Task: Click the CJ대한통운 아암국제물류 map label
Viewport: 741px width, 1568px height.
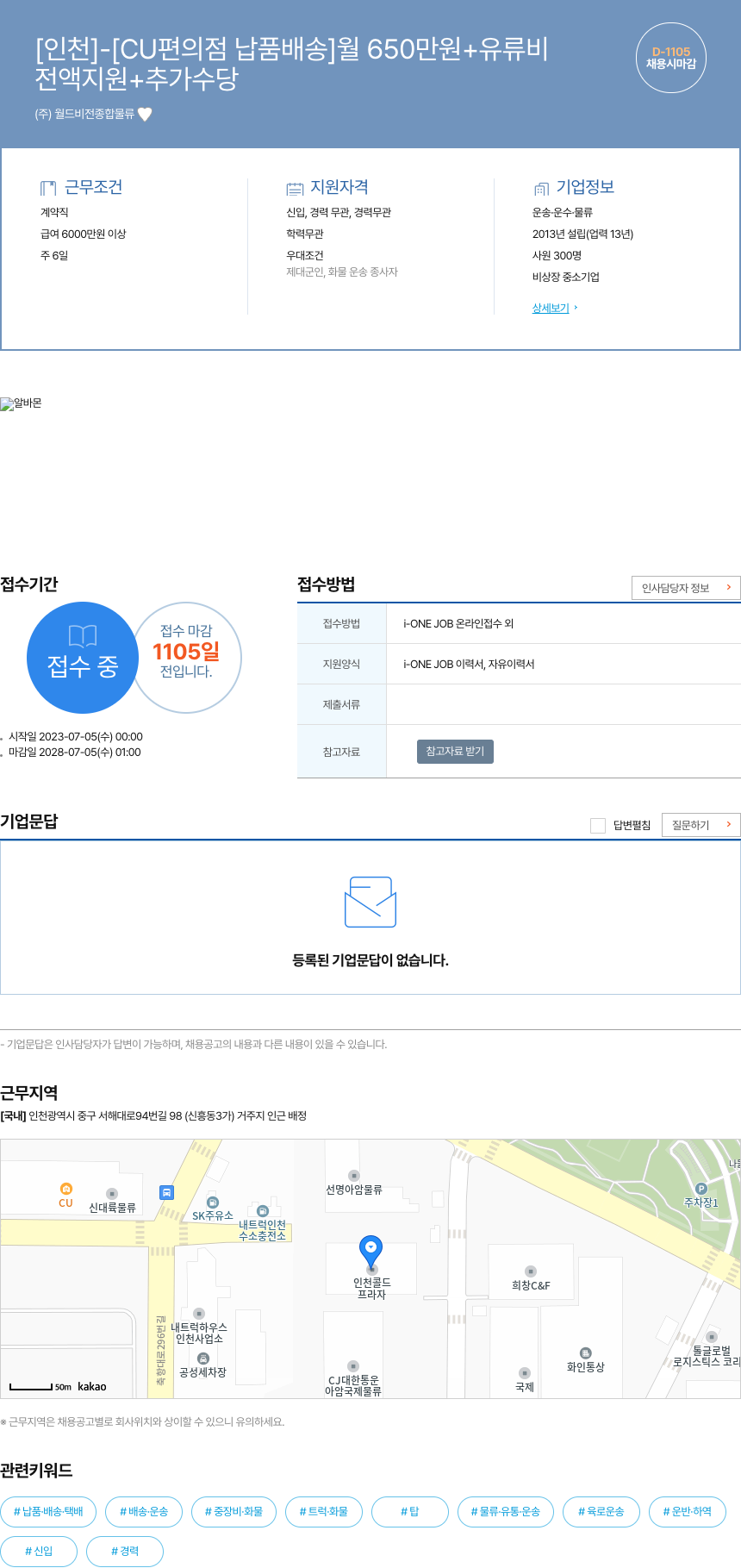Action: (353, 1385)
